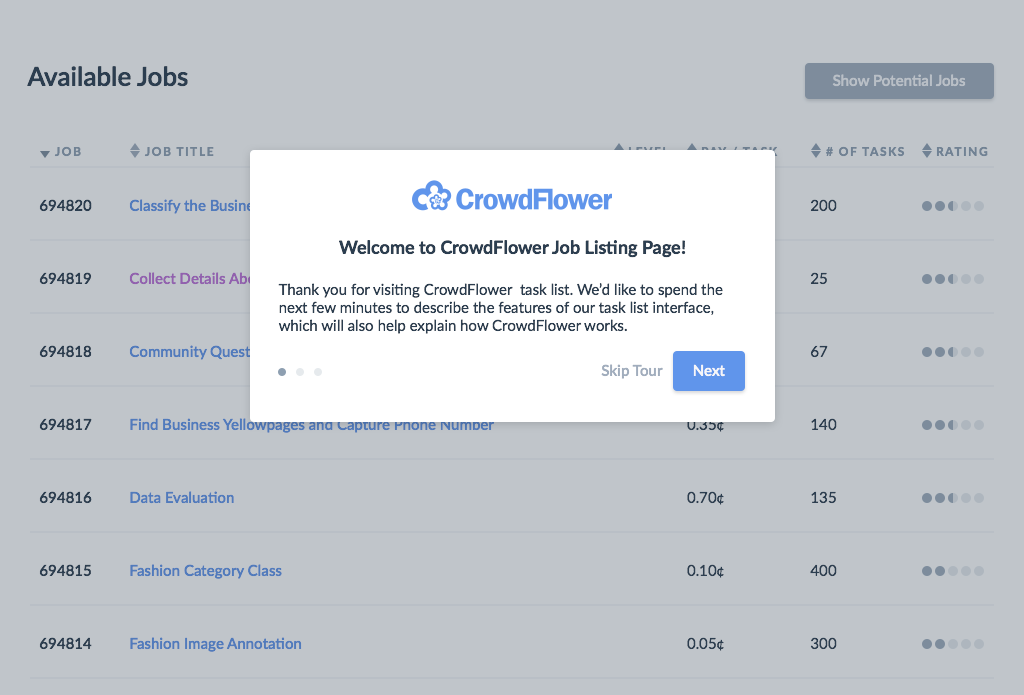Click the RATING column header label

pyautogui.click(x=962, y=152)
